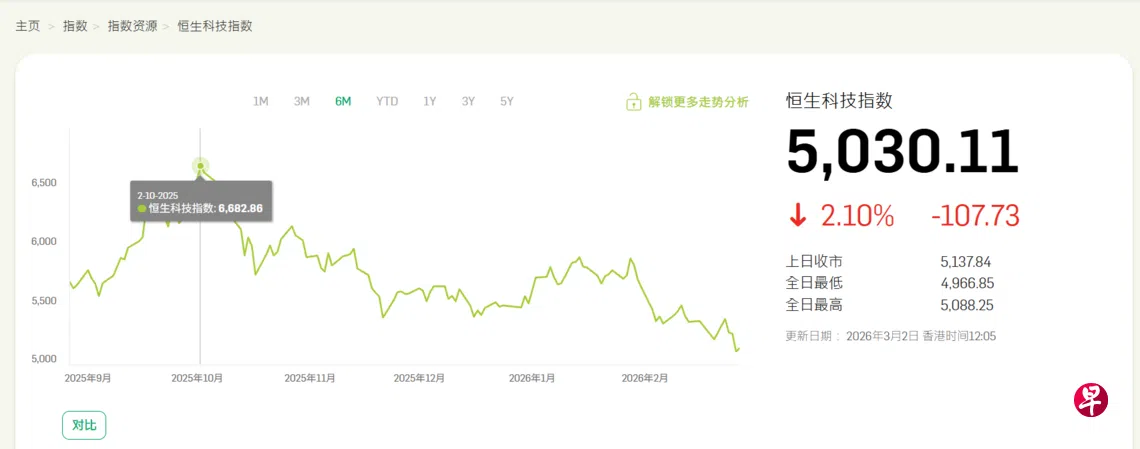Click the 恒生科技指数 breadcrumb item
Screen dimensions: 1140x449
tap(215, 26)
